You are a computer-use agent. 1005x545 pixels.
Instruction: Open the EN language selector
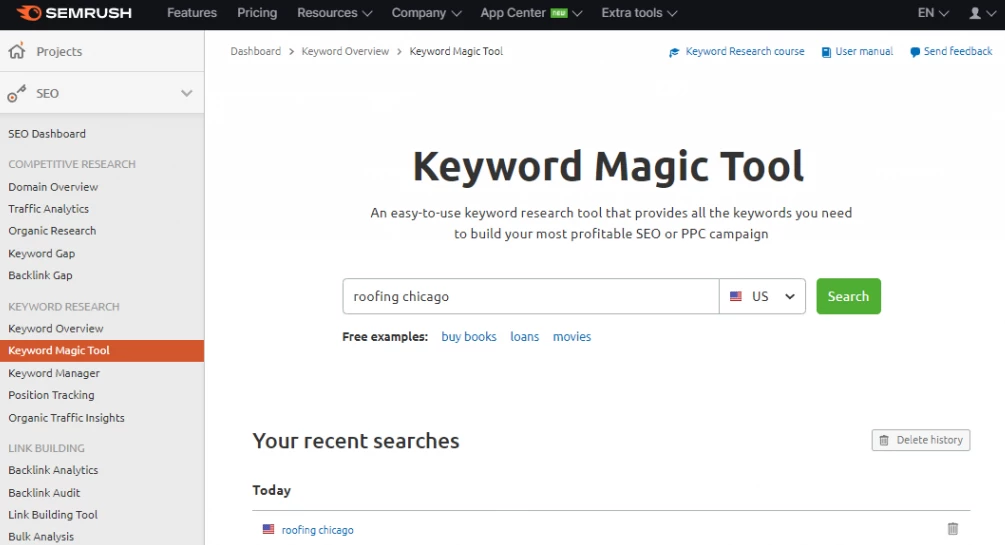pyautogui.click(x=933, y=13)
